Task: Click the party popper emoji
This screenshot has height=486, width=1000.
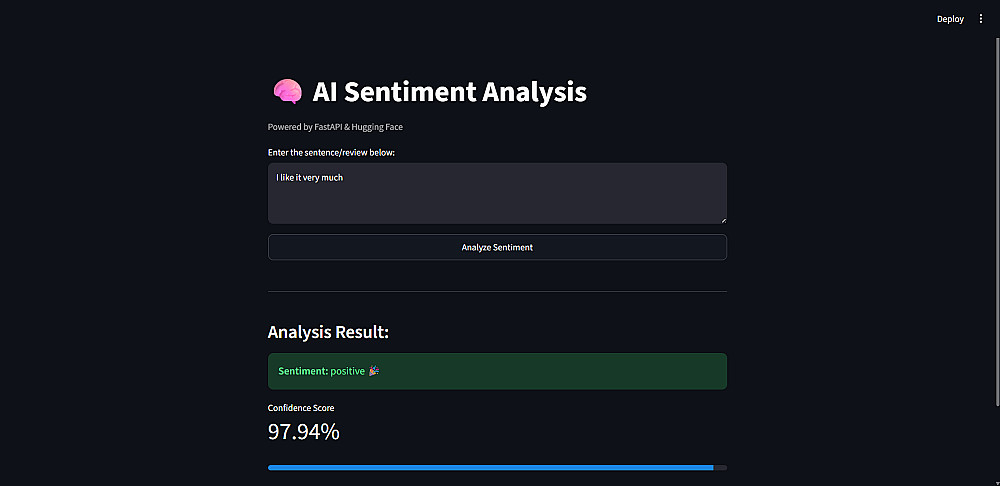Action: pyautogui.click(x=374, y=371)
